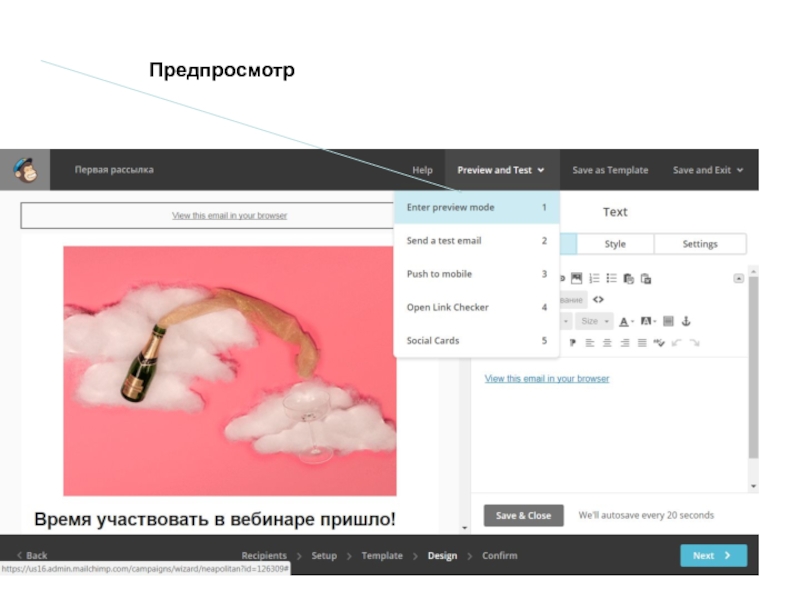Click the redo arrow icon
The image size is (800, 600).
[694, 343]
